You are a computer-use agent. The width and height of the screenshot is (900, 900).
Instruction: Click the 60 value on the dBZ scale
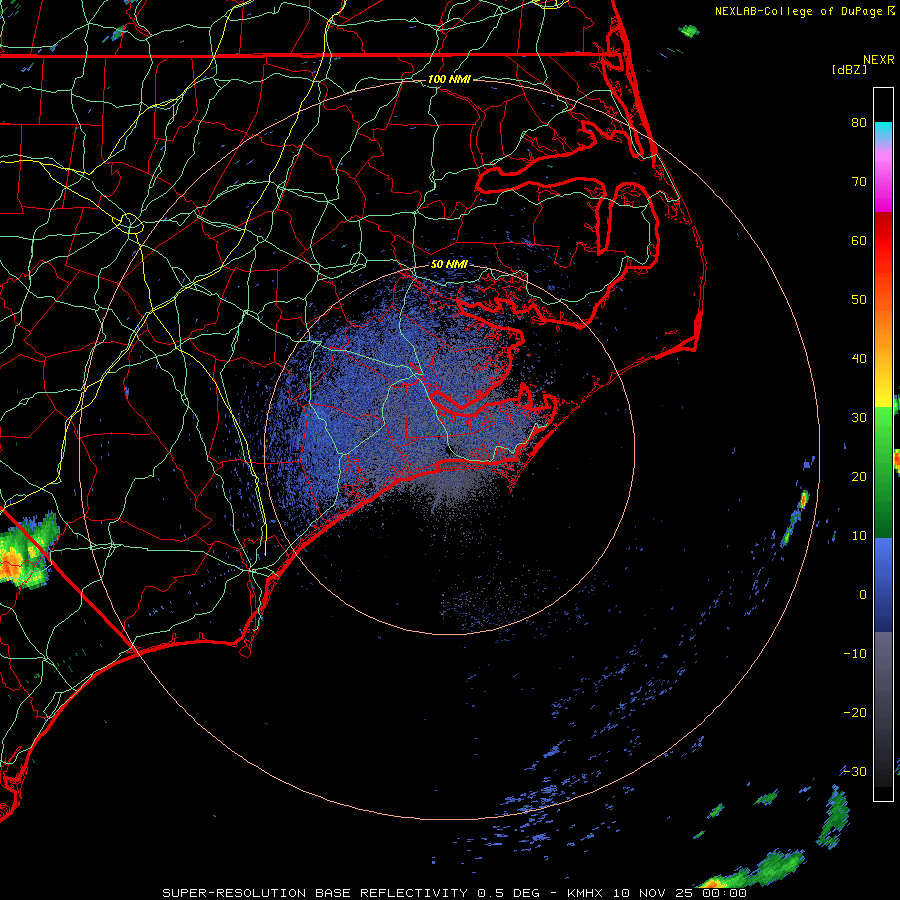point(859,240)
